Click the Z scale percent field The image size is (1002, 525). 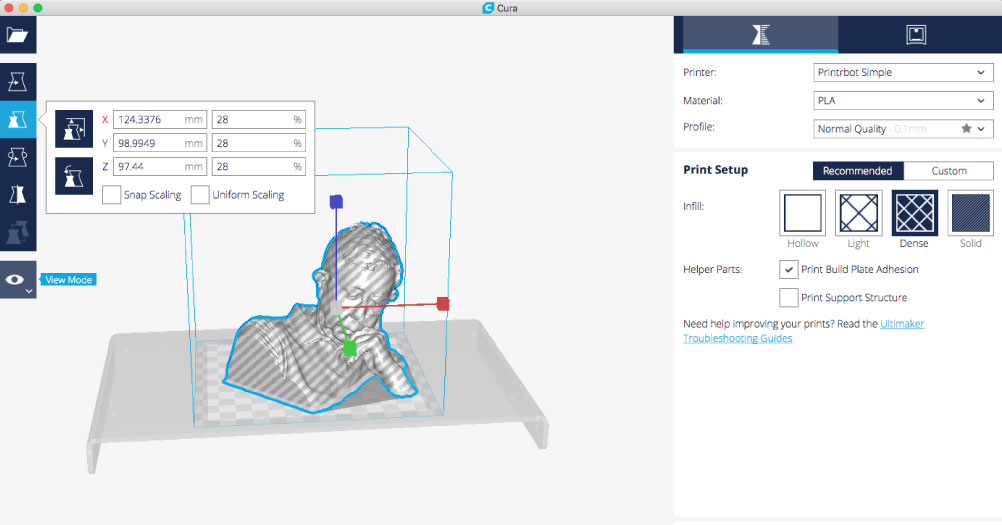(259, 166)
